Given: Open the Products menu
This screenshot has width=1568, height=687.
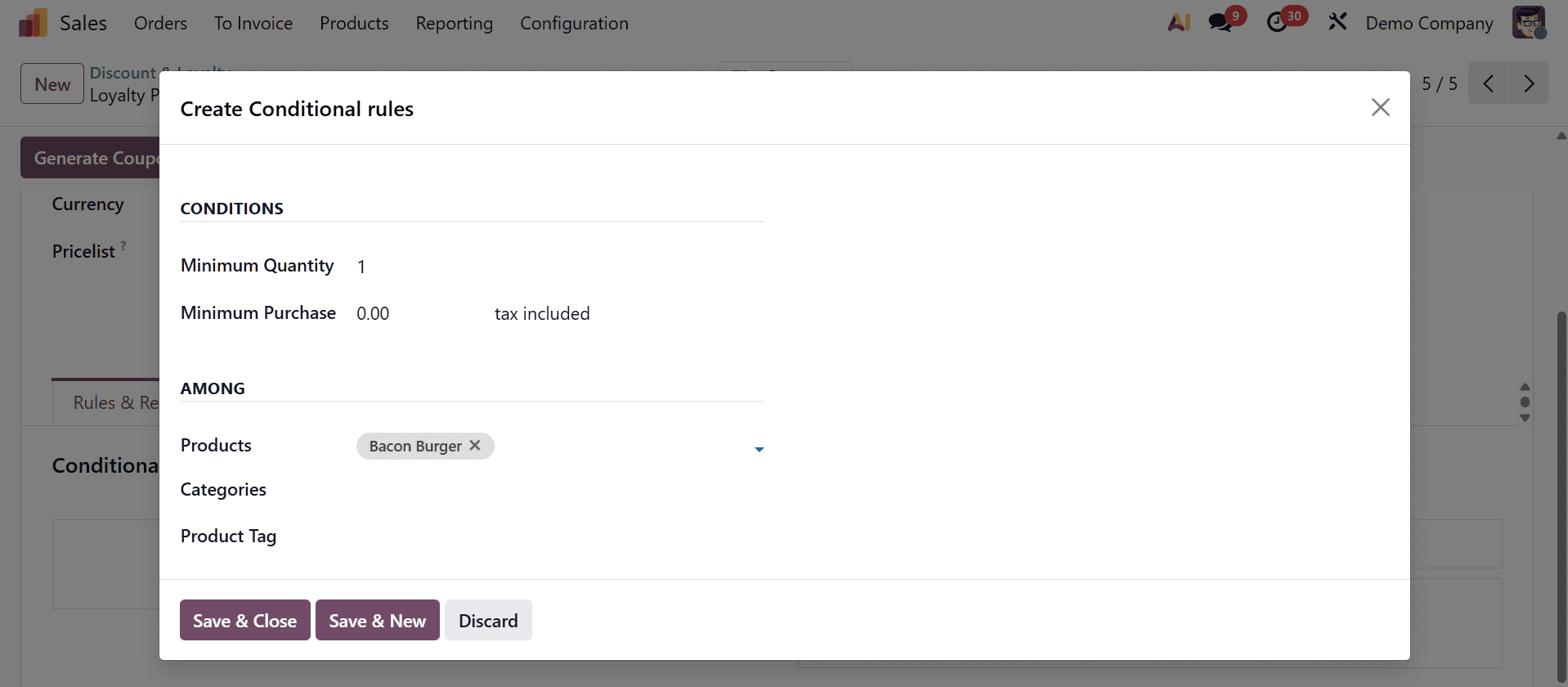Looking at the screenshot, I should coord(354,23).
